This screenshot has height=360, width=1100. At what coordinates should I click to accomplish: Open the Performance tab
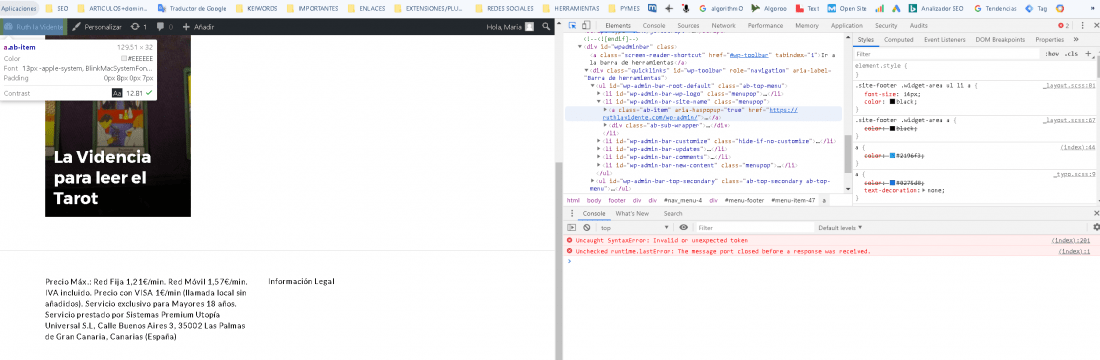pyautogui.click(x=765, y=26)
